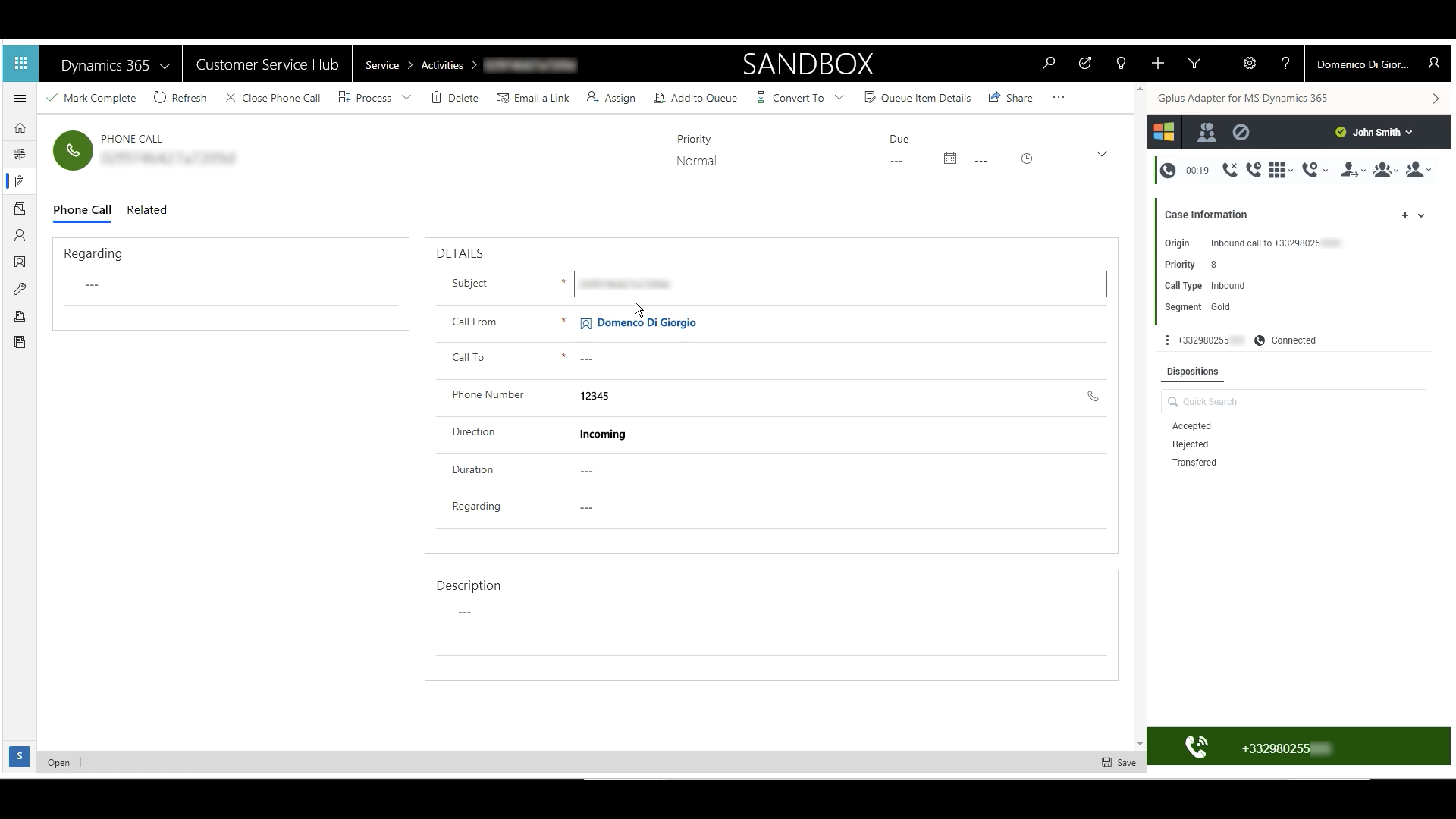1456x819 pixels.
Task: Click the end call icon in Gplus adapter
Action: [x=1229, y=170]
